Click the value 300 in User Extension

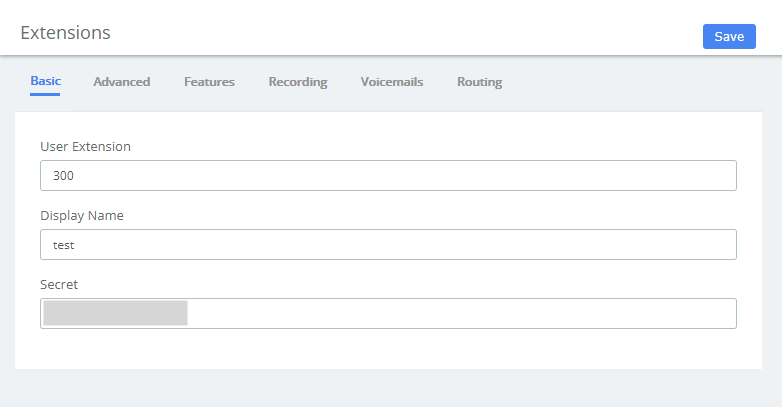click(x=64, y=176)
